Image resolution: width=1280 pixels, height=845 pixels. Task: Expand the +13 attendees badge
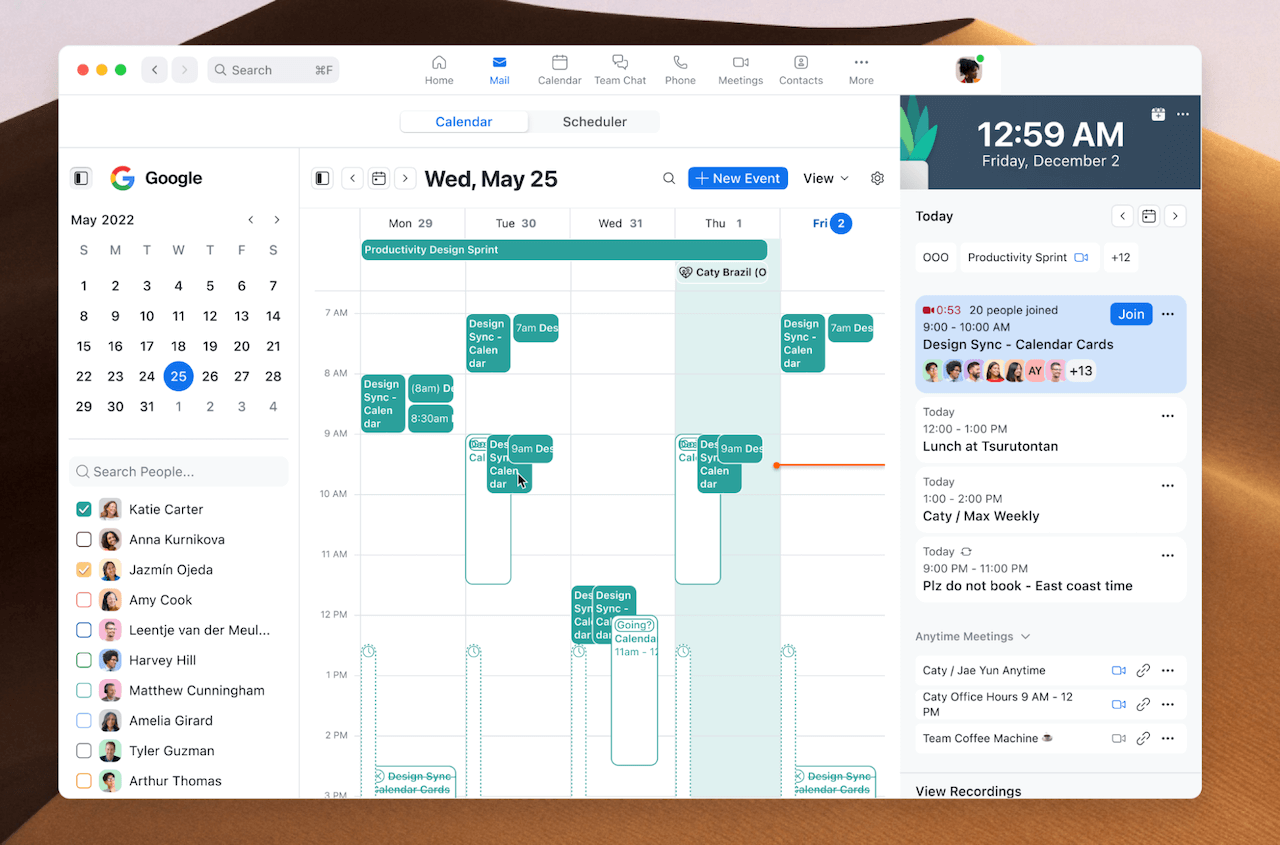click(x=1081, y=371)
